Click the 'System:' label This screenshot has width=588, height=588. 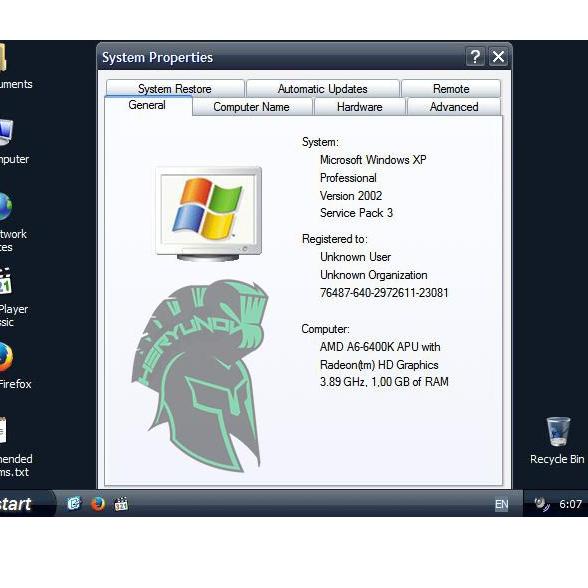pos(320,142)
